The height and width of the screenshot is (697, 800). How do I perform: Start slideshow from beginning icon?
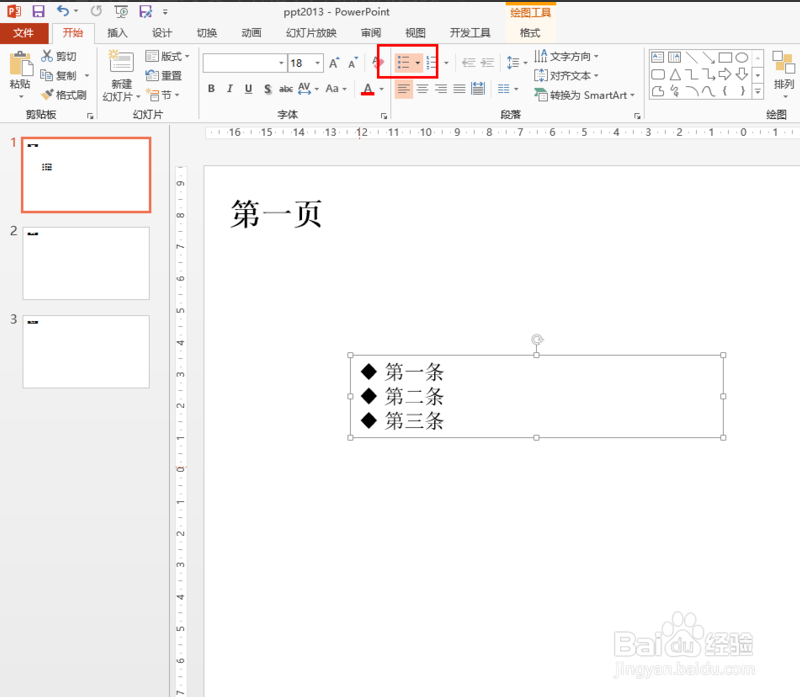point(121,11)
